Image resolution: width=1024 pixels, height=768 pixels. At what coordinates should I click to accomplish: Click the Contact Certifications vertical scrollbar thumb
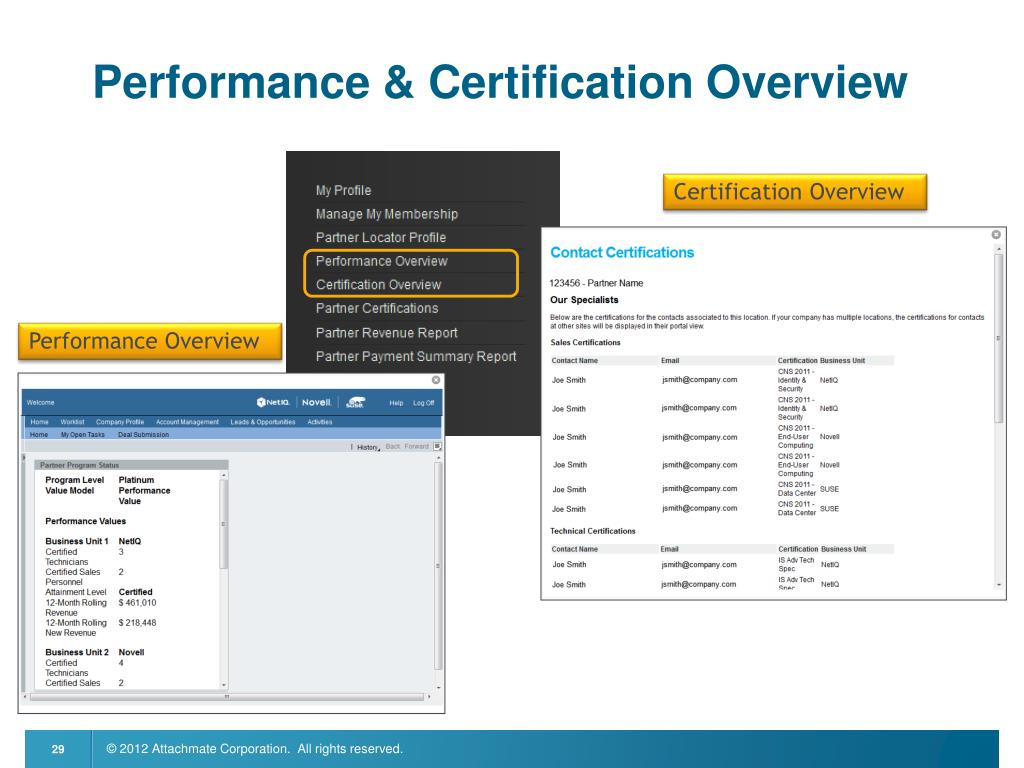coord(999,338)
